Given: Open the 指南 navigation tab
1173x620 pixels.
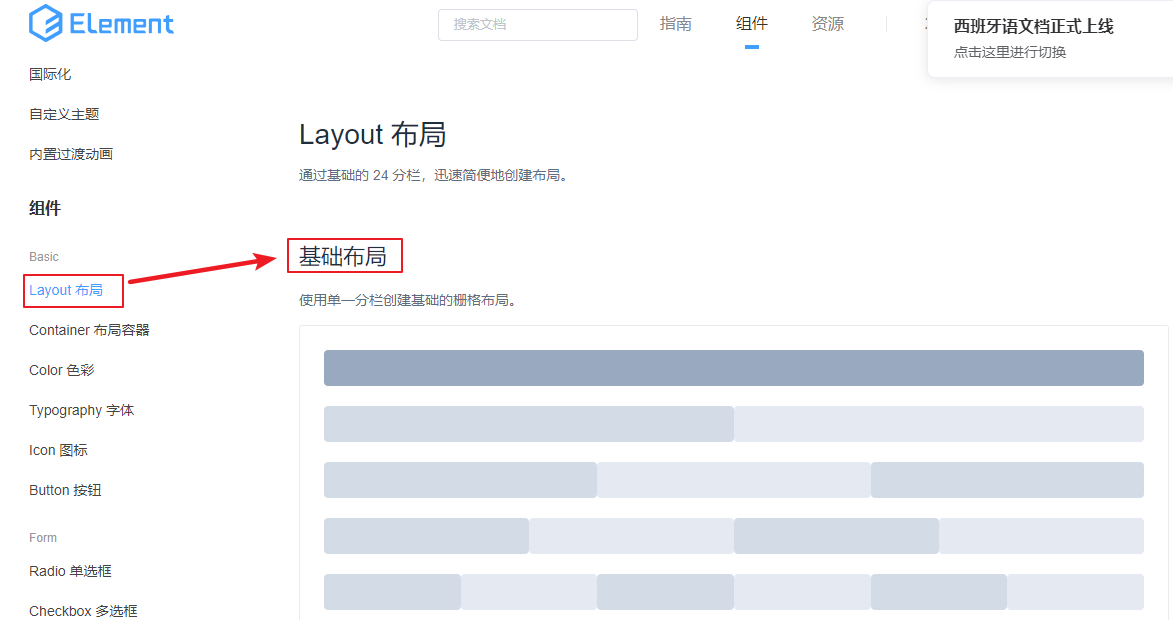Looking at the screenshot, I should [675, 24].
